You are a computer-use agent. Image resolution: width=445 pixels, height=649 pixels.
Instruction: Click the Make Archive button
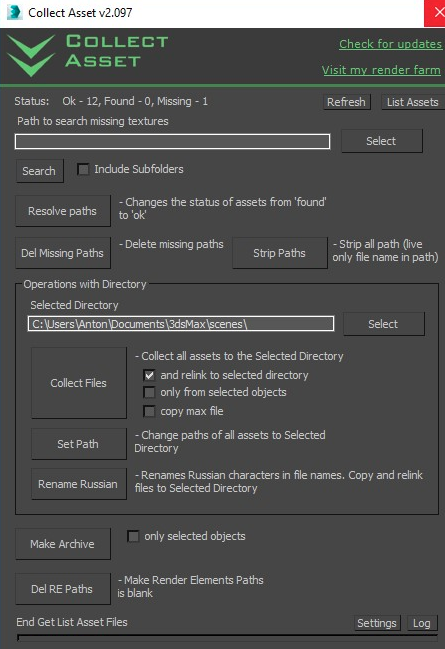(x=63, y=544)
